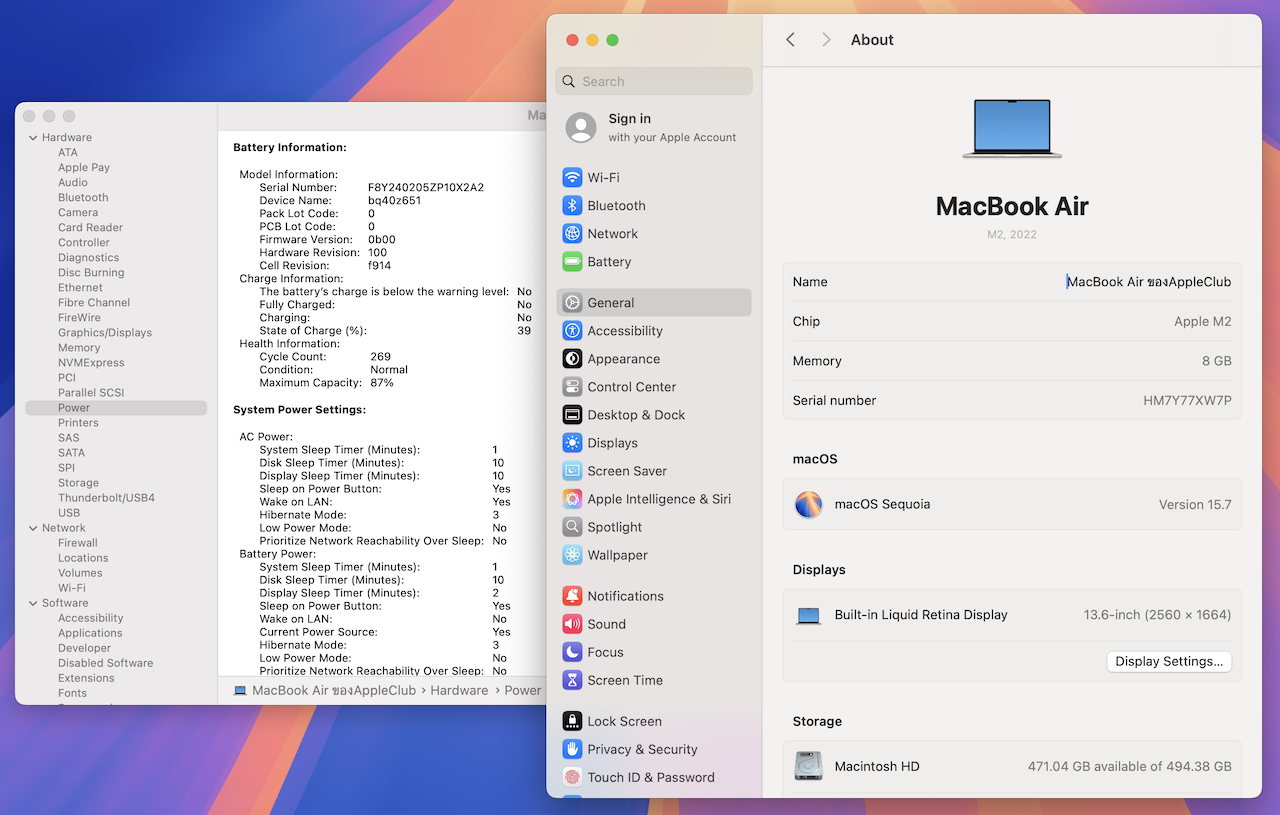Open Spotlight magnifier icon in sidebar
The height and width of the screenshot is (815, 1280).
point(572,527)
